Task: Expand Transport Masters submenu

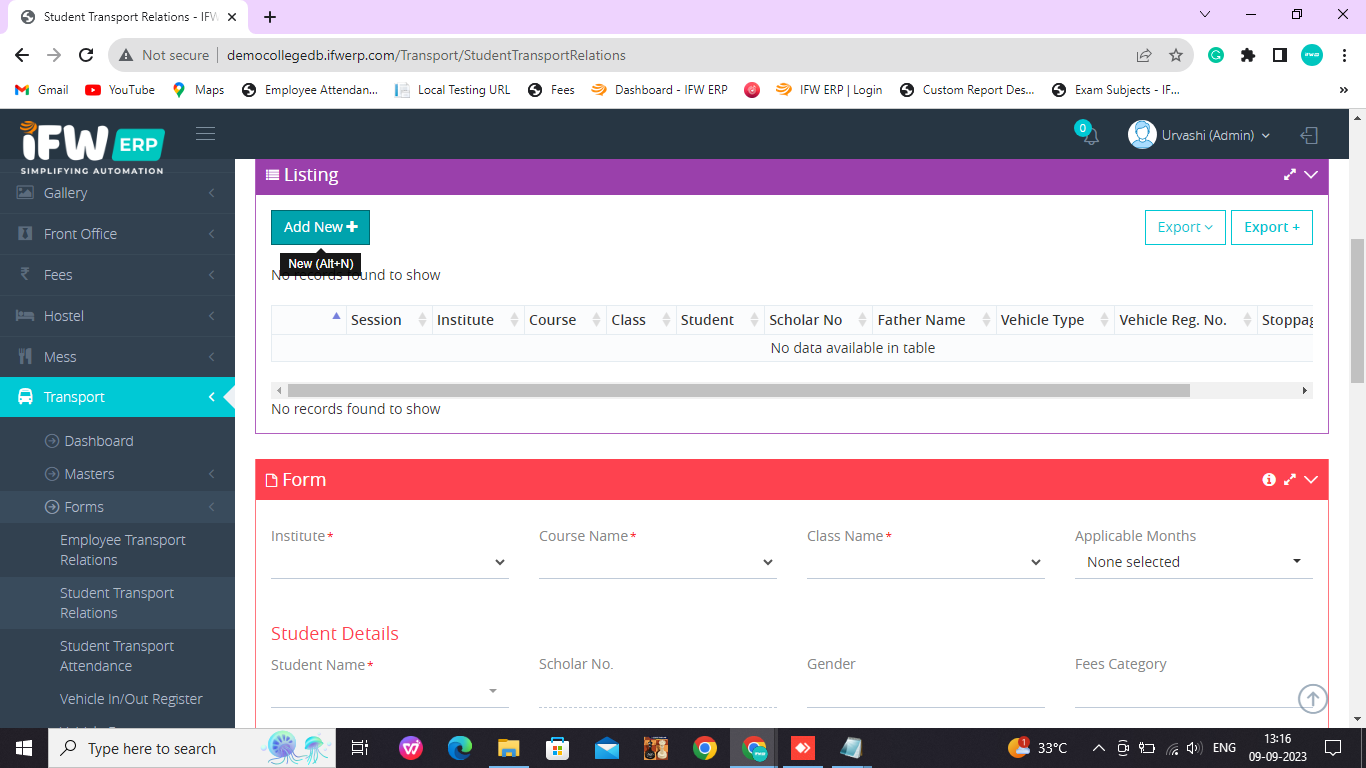Action: click(x=117, y=474)
